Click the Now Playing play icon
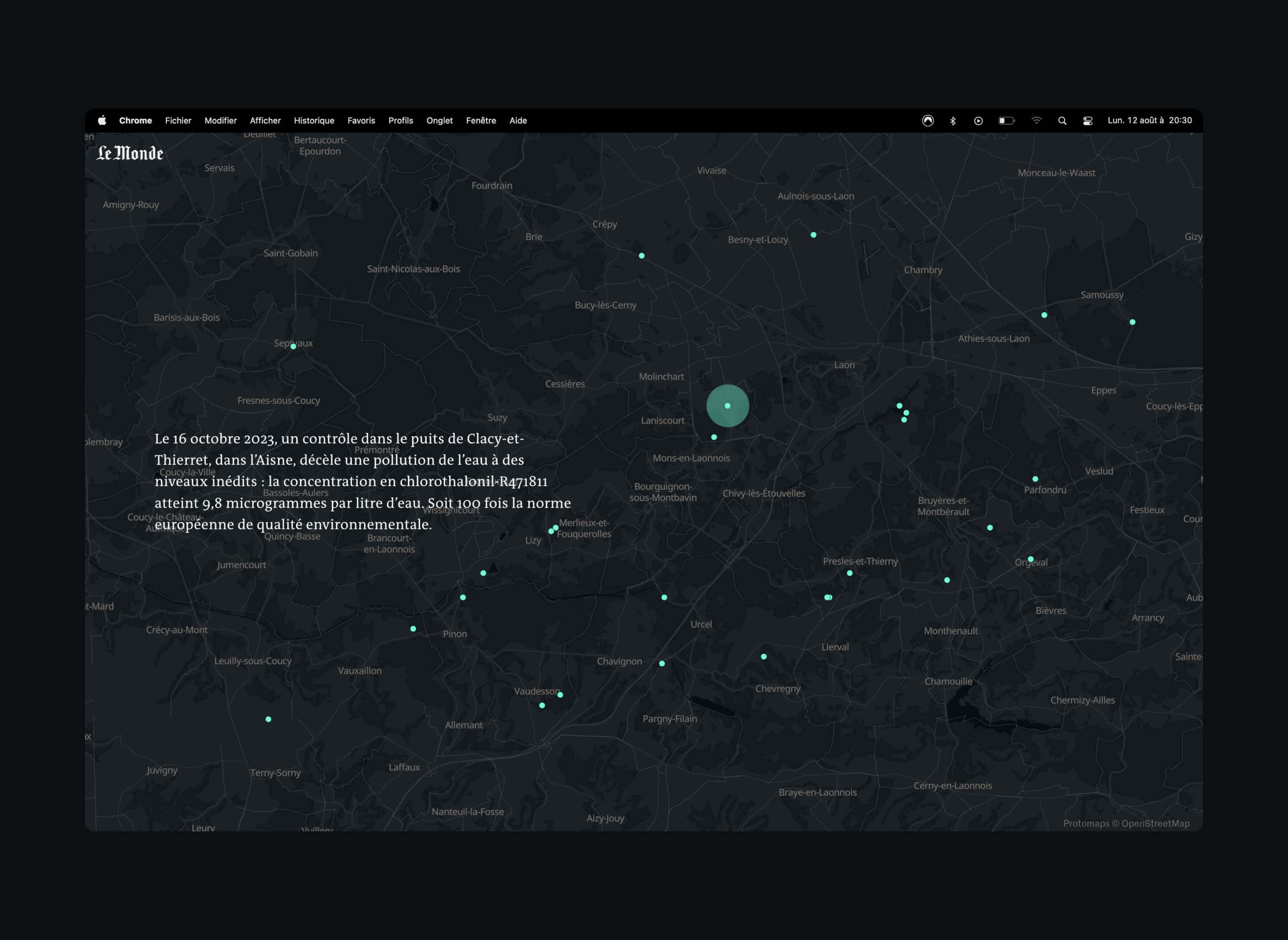 point(979,121)
